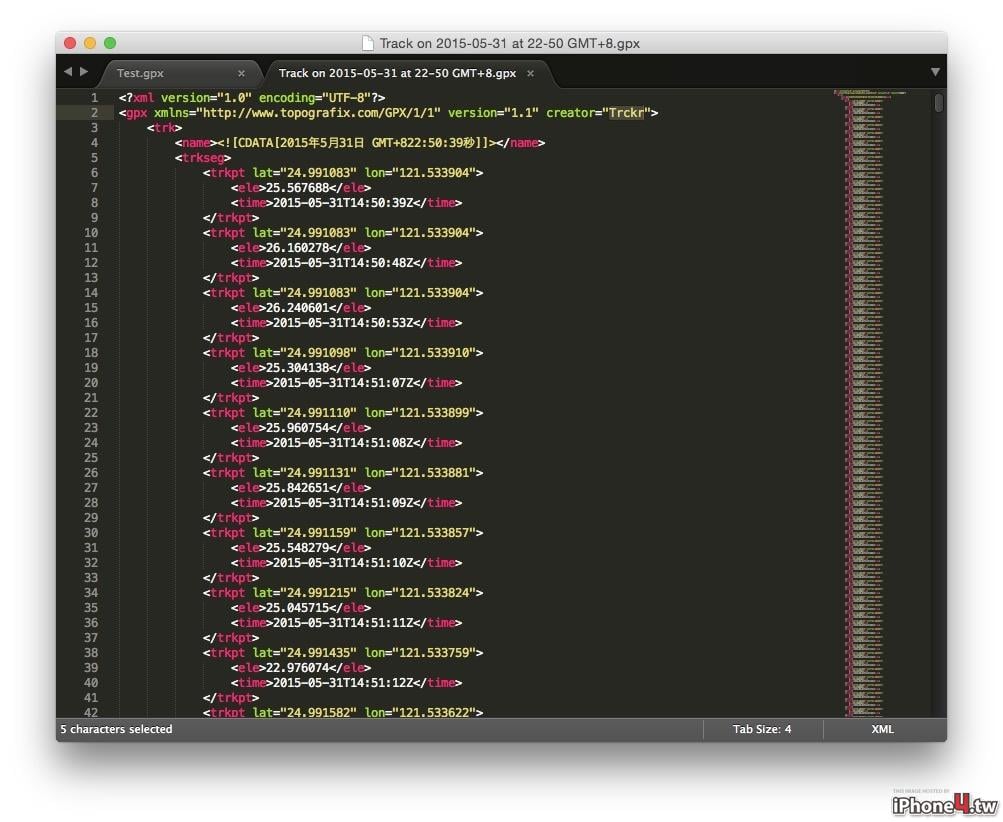
Task: Click lon value "121.533910"
Action: coord(434,352)
